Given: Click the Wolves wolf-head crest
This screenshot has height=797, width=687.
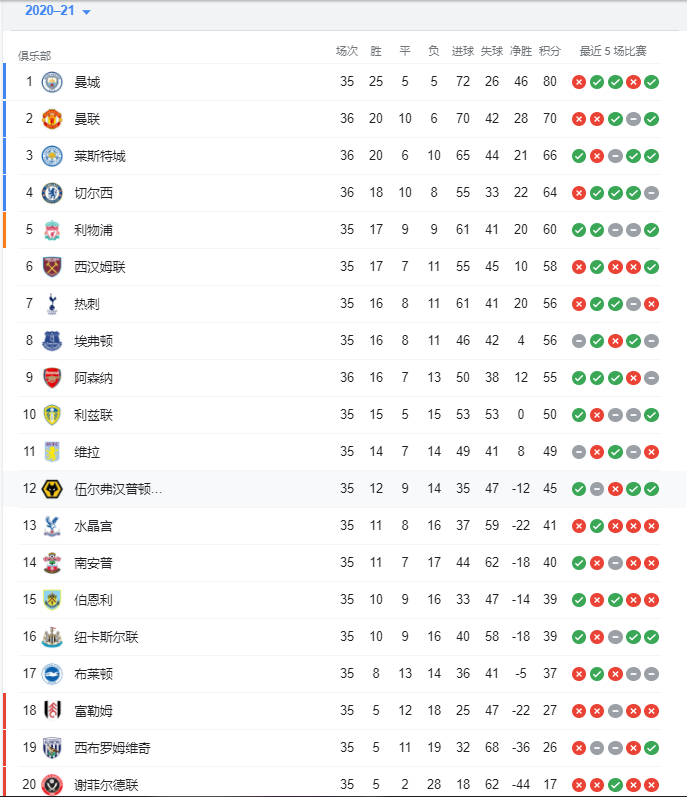Looking at the screenshot, I should pos(52,489).
